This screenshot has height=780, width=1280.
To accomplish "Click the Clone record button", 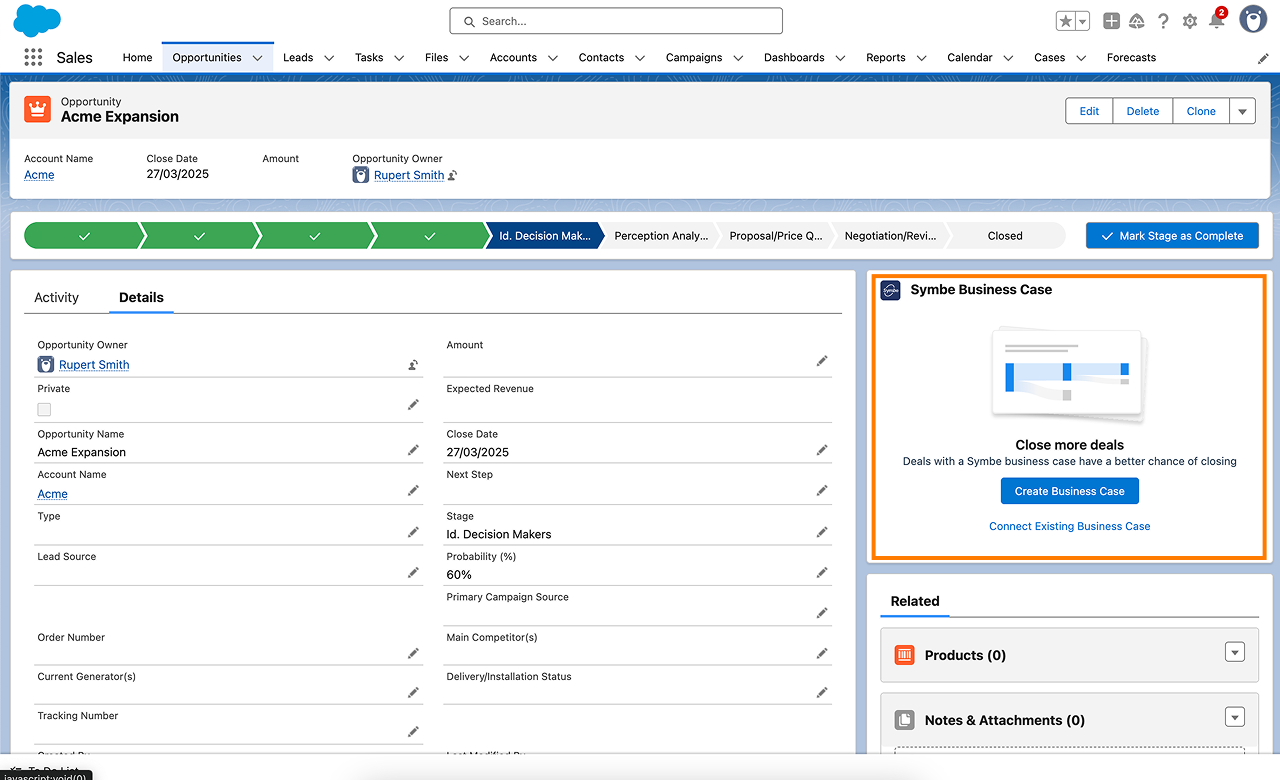I will coord(1201,111).
